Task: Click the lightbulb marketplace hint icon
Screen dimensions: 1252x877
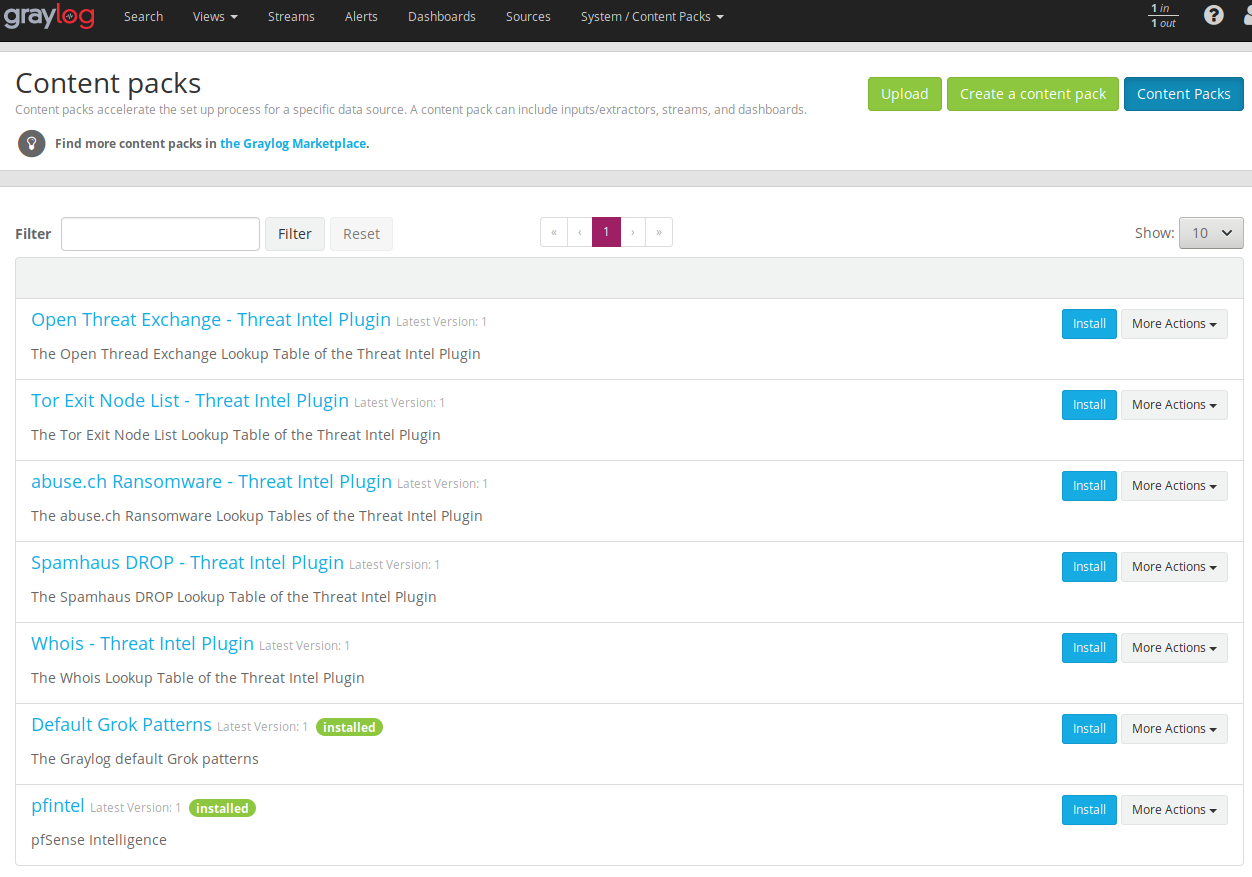Action: click(x=32, y=143)
